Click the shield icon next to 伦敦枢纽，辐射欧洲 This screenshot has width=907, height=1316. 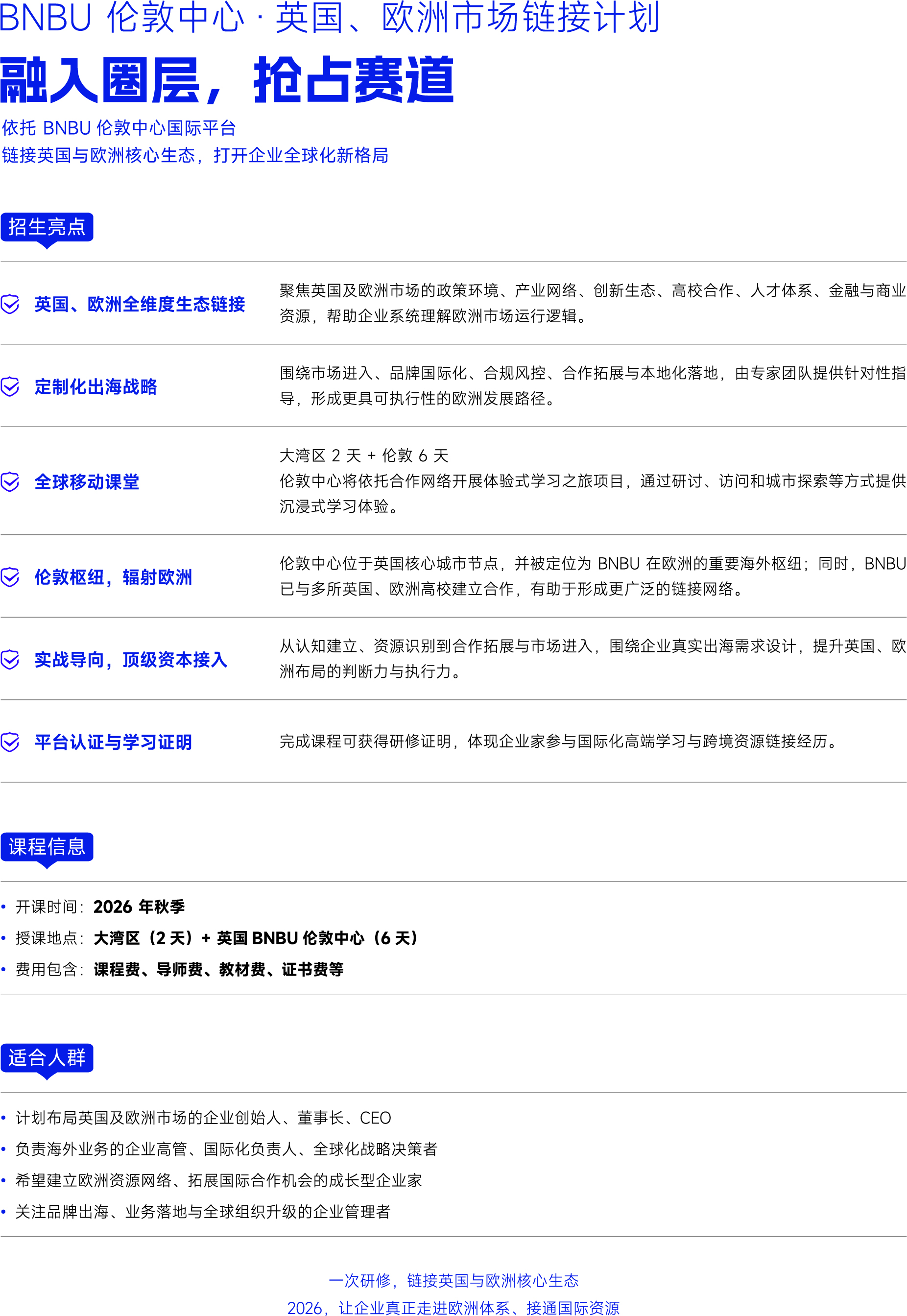[x=10, y=577]
